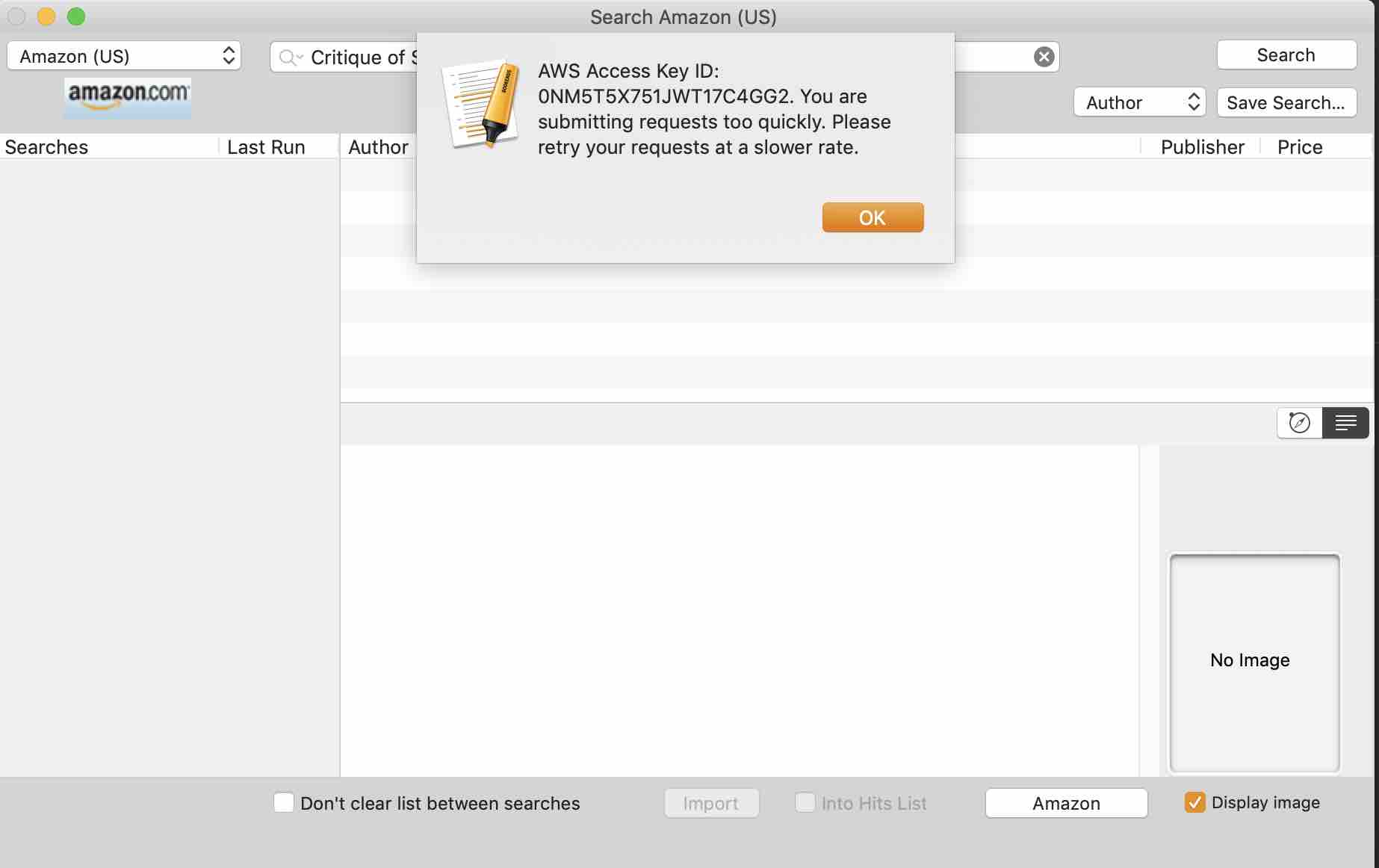Toggle Into Hits List checkbox

pyautogui.click(x=805, y=803)
